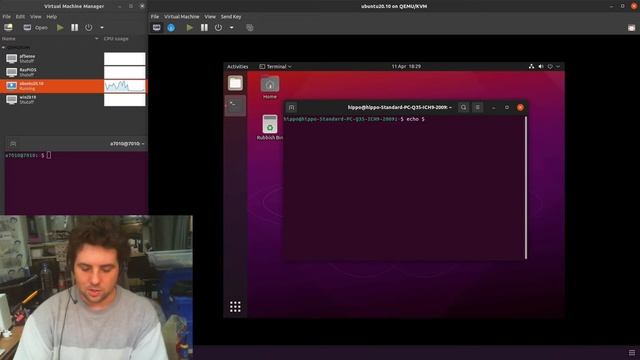Click the new tab icon in the guest terminal
The width and height of the screenshot is (640, 360).
pos(291,107)
